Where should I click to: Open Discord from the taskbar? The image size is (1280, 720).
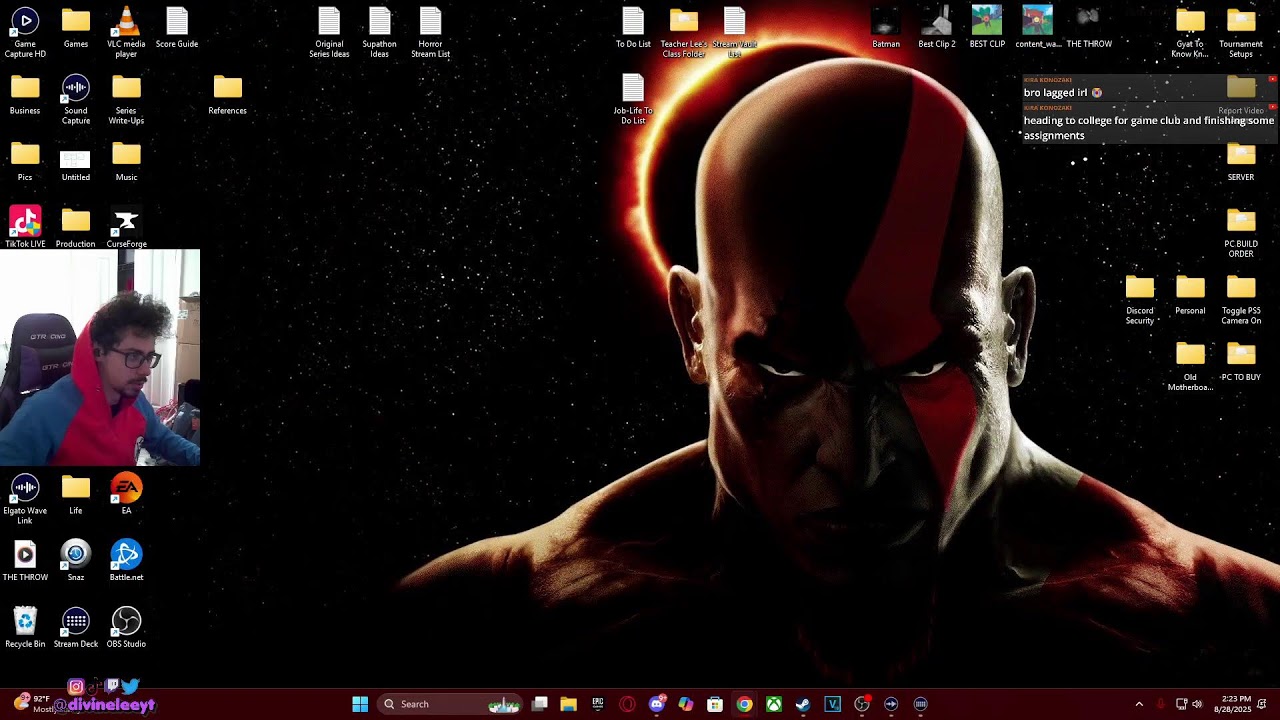[x=656, y=704]
